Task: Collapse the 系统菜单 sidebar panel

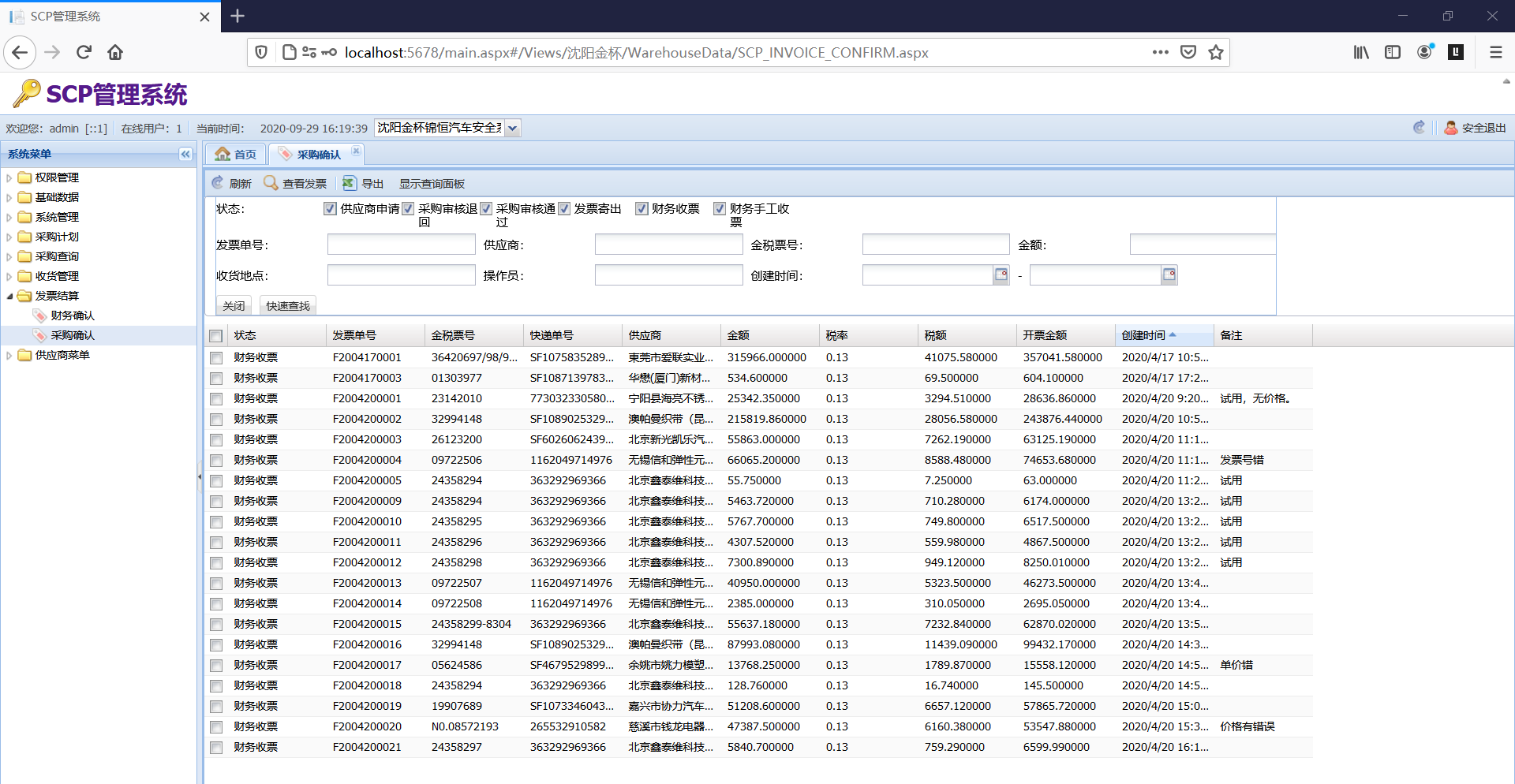Action: pos(185,154)
